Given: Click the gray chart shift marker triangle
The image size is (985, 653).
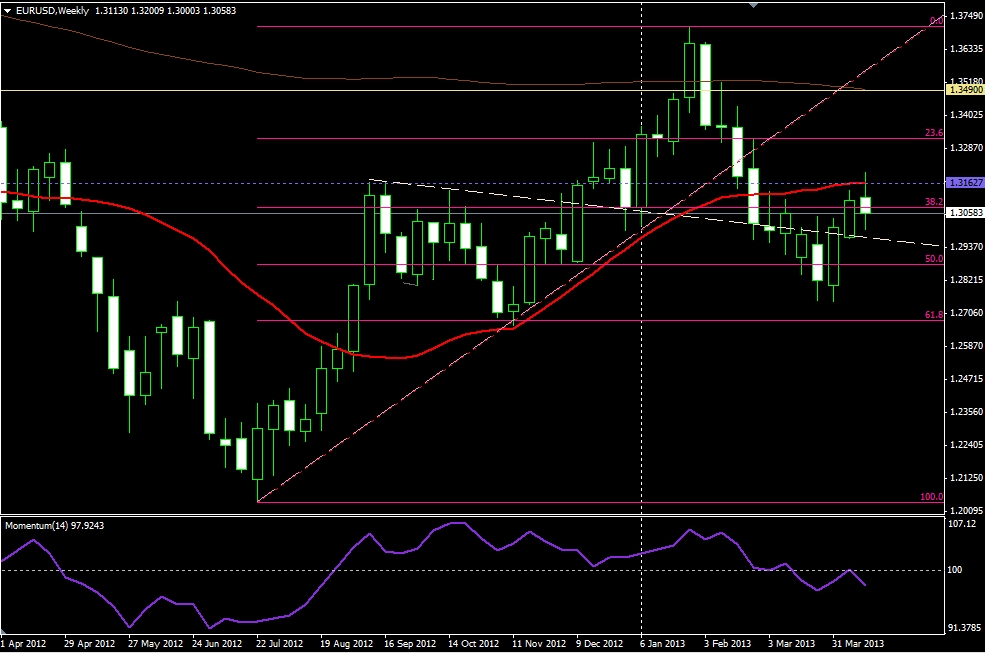Looking at the screenshot, I should (754, 5).
